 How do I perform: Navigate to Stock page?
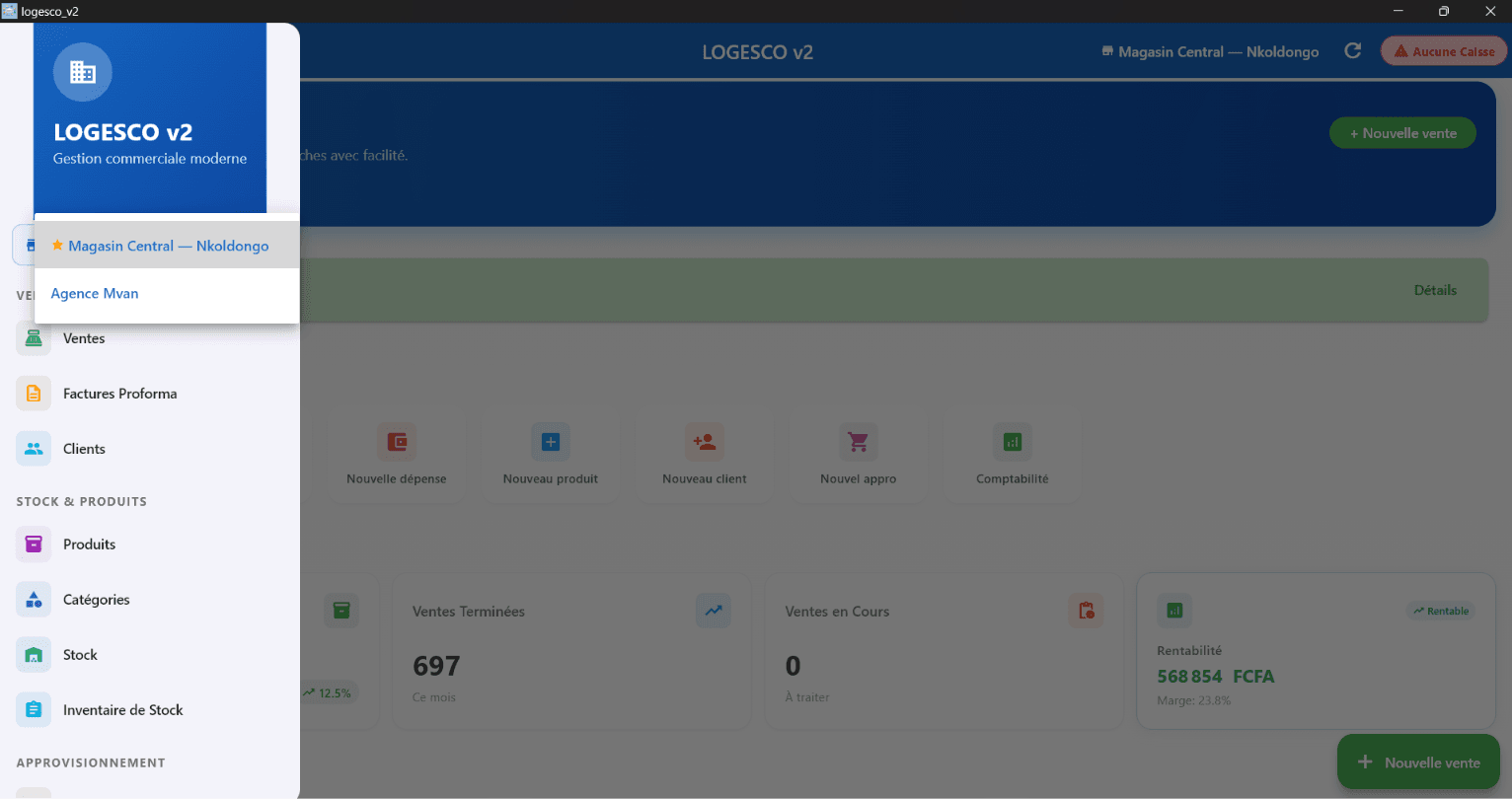(150, 655)
